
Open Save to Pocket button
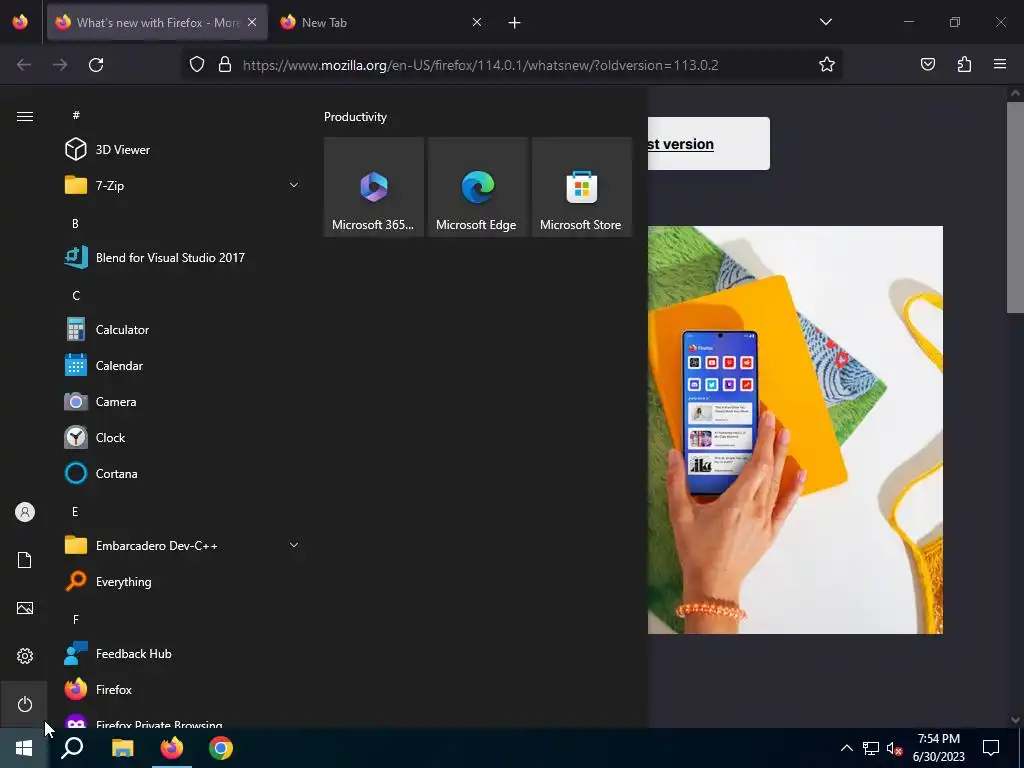[x=928, y=65]
